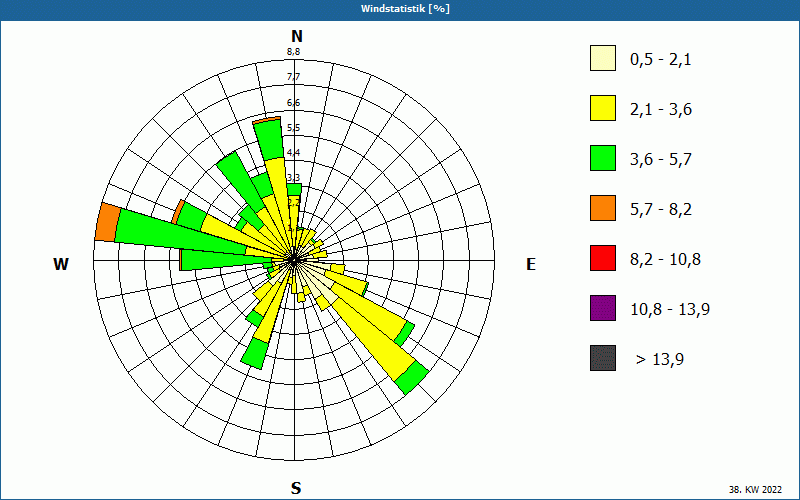Screen dimensions: 800x500
Task: Click the '4,4' radial axis label
Action: coord(293,153)
